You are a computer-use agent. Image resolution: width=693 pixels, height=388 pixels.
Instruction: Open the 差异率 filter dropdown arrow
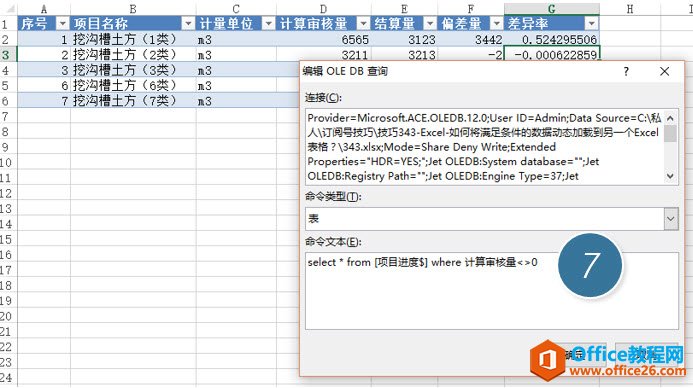(591, 24)
